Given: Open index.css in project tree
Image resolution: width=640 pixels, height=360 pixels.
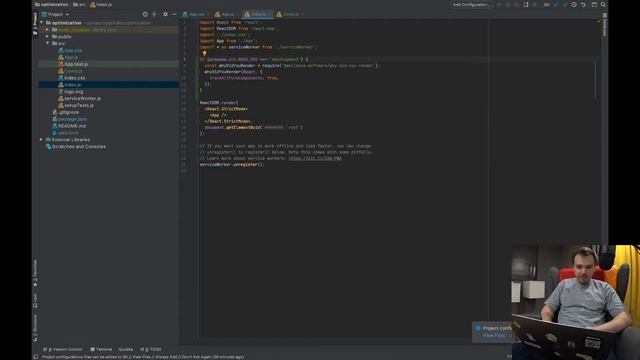Looking at the screenshot, I should (71, 78).
